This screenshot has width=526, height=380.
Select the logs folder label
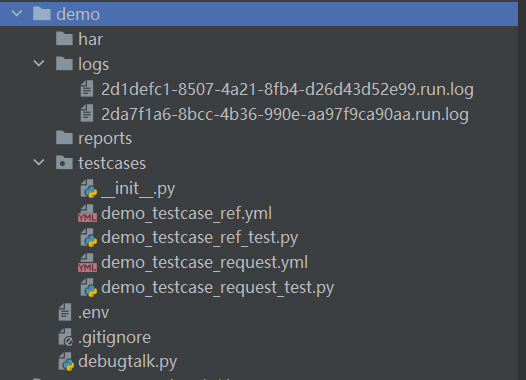(x=93, y=64)
